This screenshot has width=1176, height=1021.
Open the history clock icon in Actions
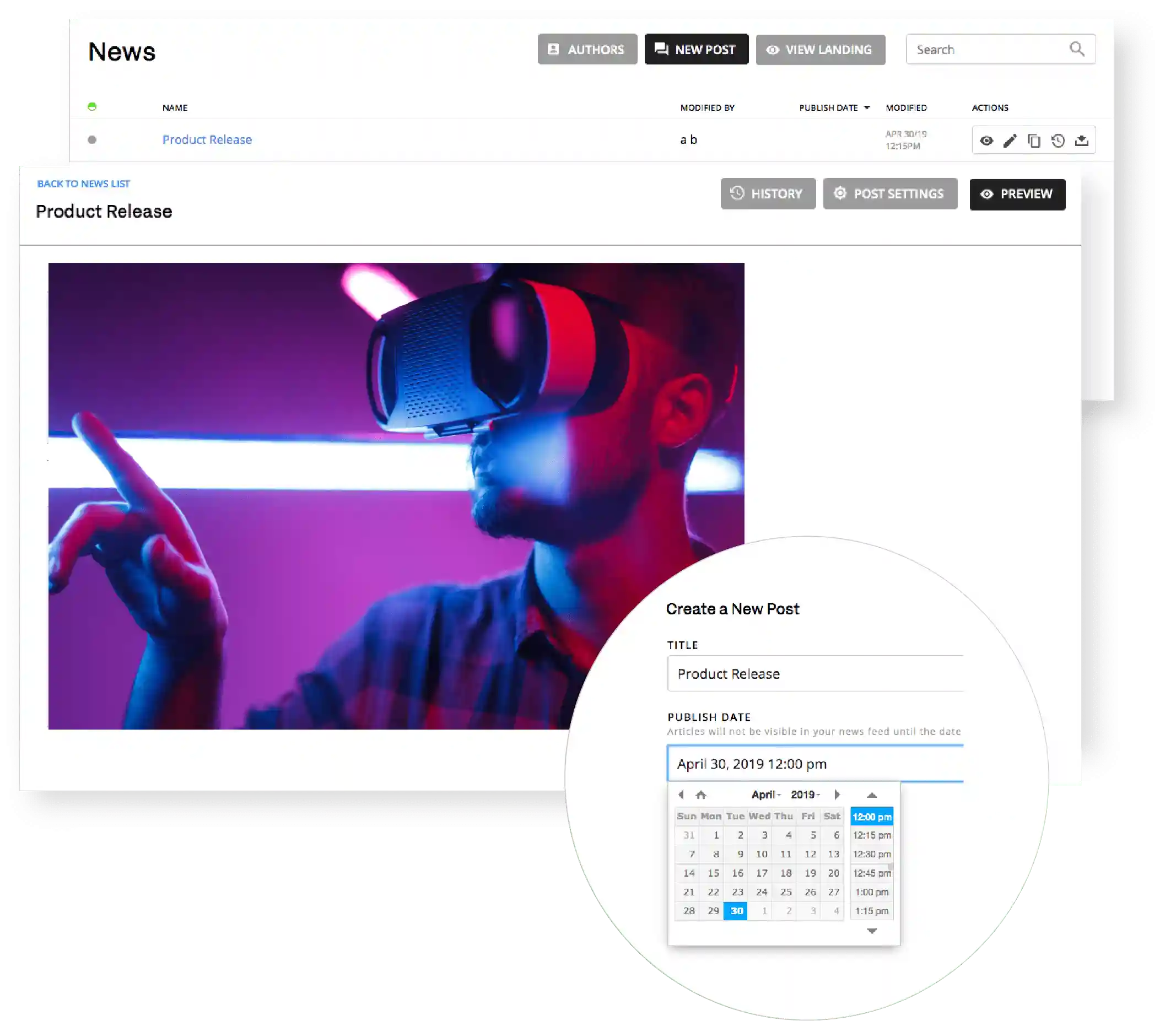point(1058,141)
